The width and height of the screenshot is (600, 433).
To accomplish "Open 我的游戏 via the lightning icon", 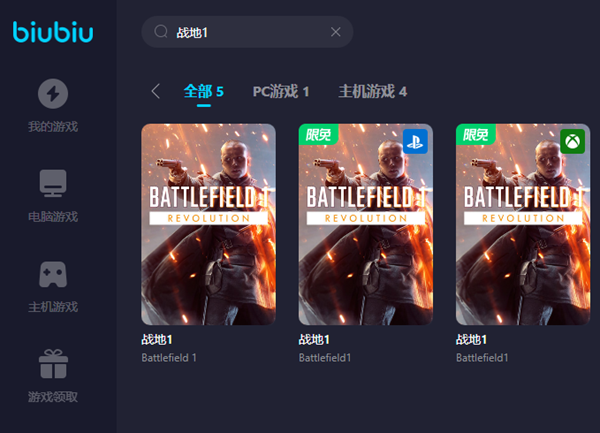I will [53, 94].
